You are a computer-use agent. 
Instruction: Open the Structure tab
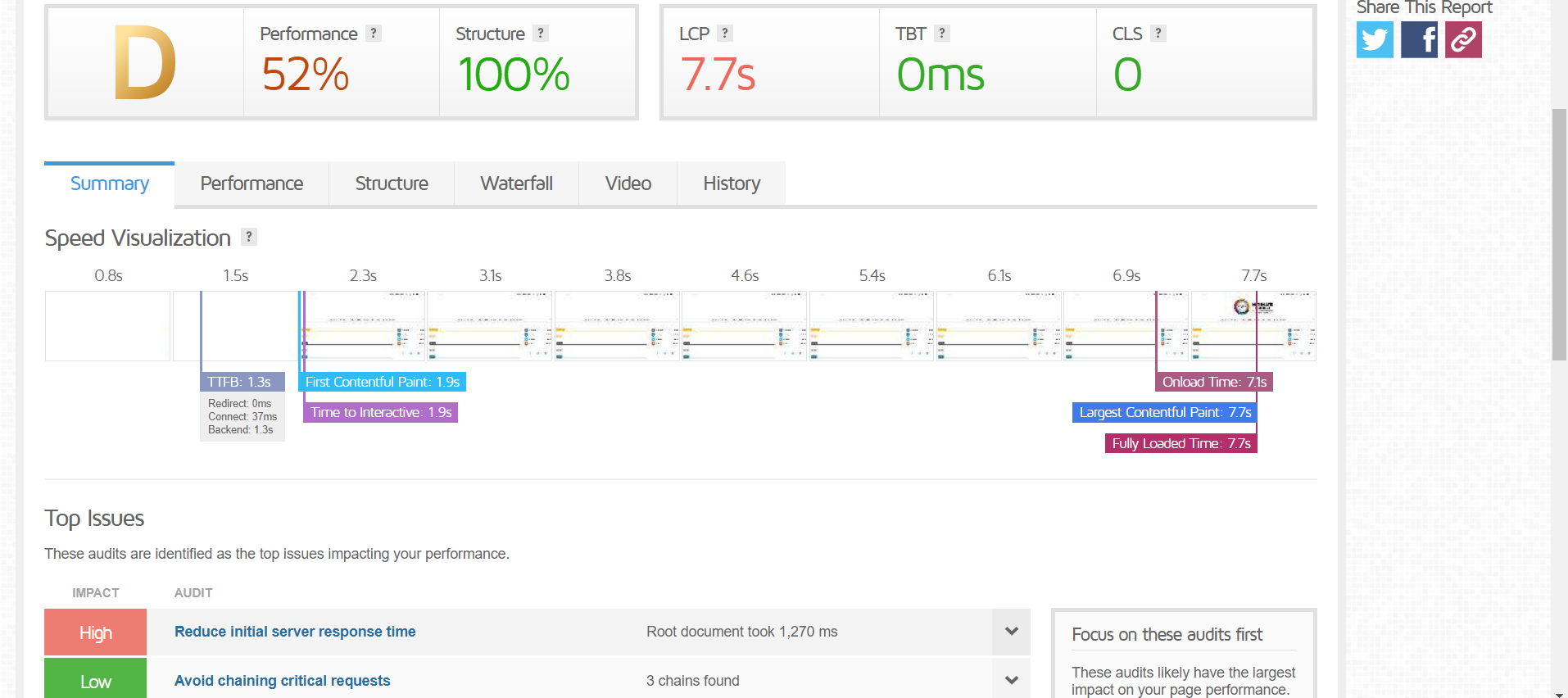point(392,184)
